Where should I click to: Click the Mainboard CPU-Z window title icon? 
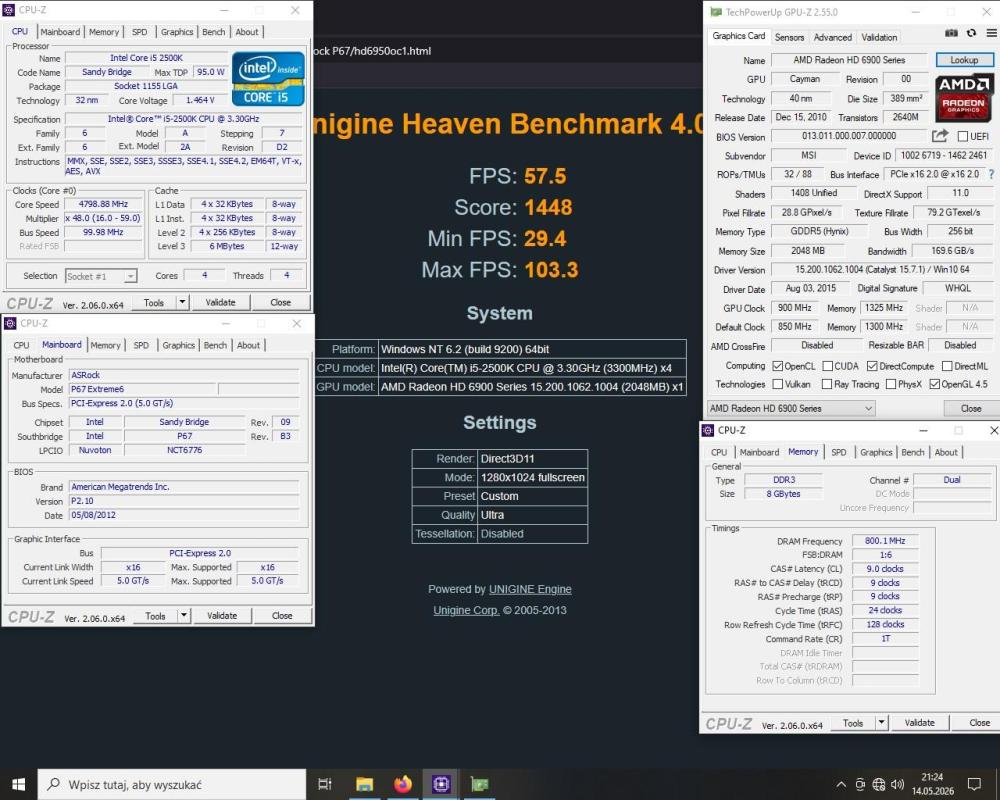(10, 323)
